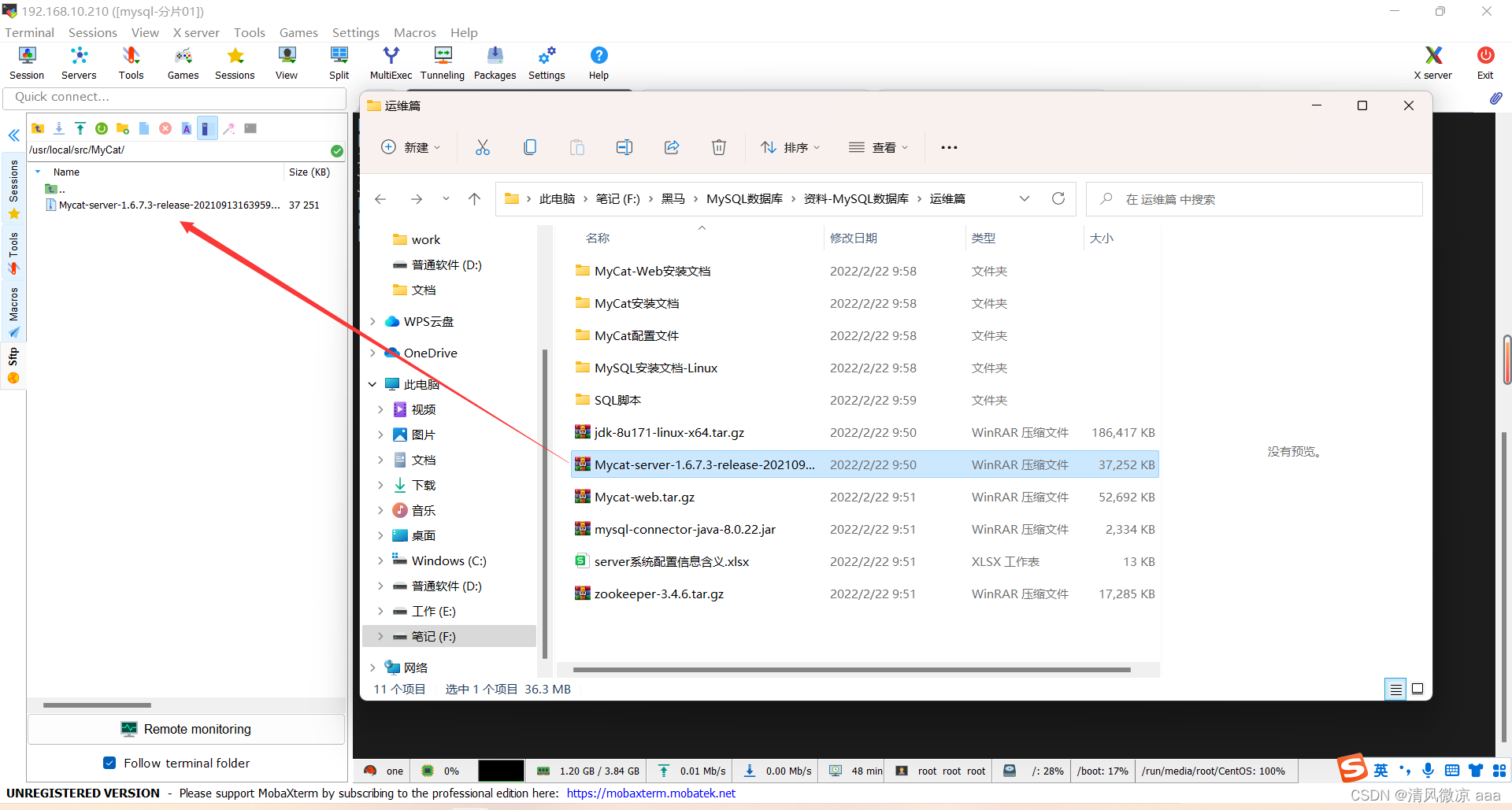Download selected files in SFTP panel
Viewport: 1512px width, 810px height.
(x=59, y=128)
